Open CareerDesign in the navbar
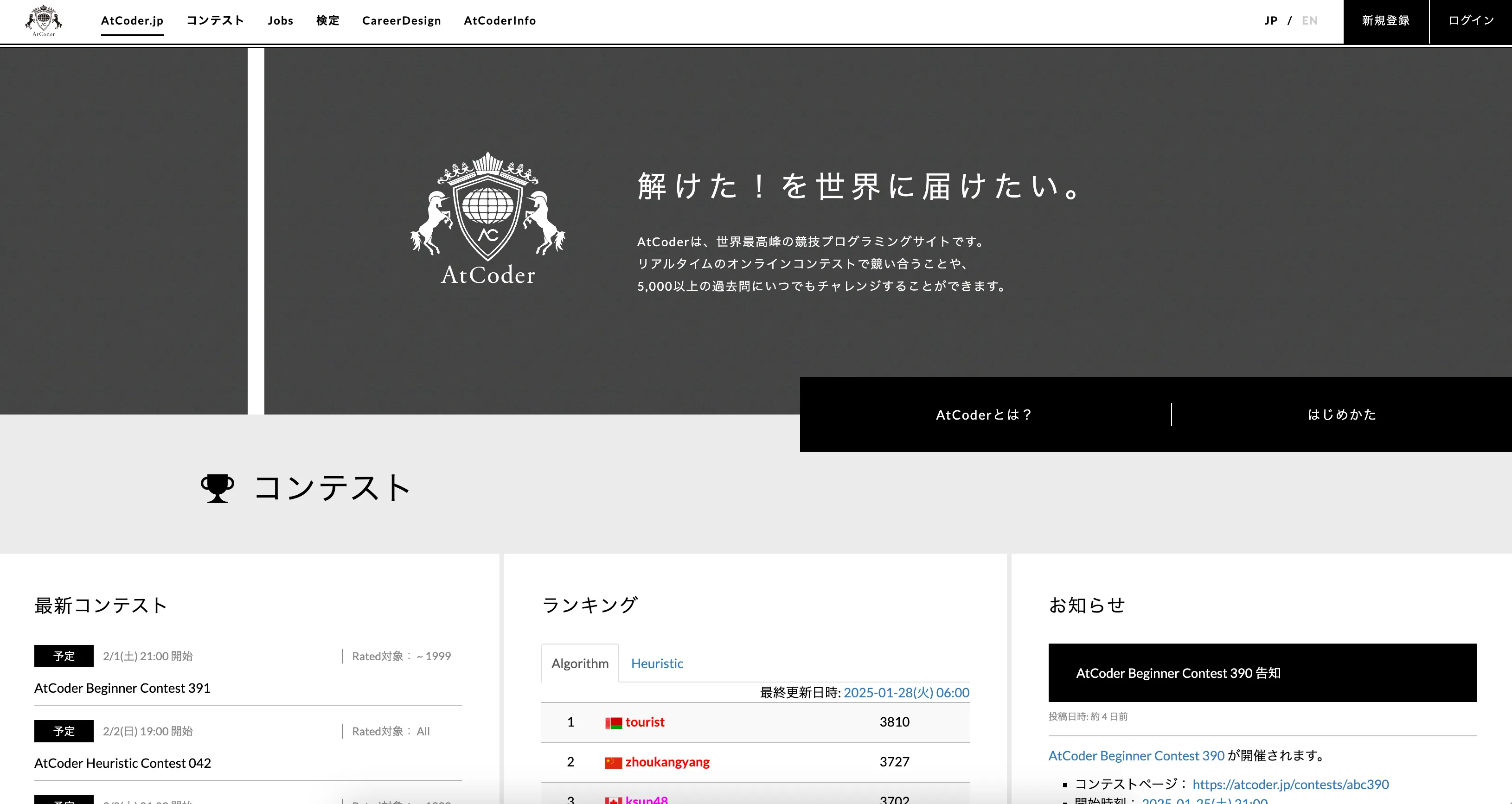Viewport: 1512px width, 804px height. click(402, 20)
